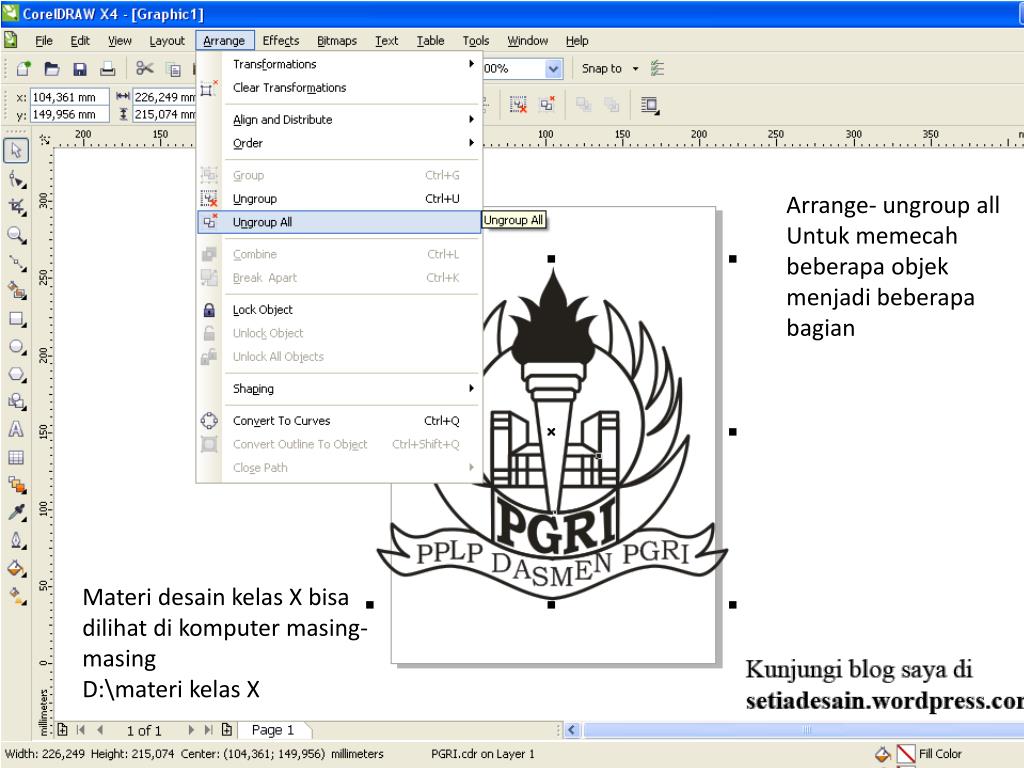Image resolution: width=1024 pixels, height=768 pixels.
Task: Click Ungroup All icon on the property bar
Action: click(x=547, y=104)
